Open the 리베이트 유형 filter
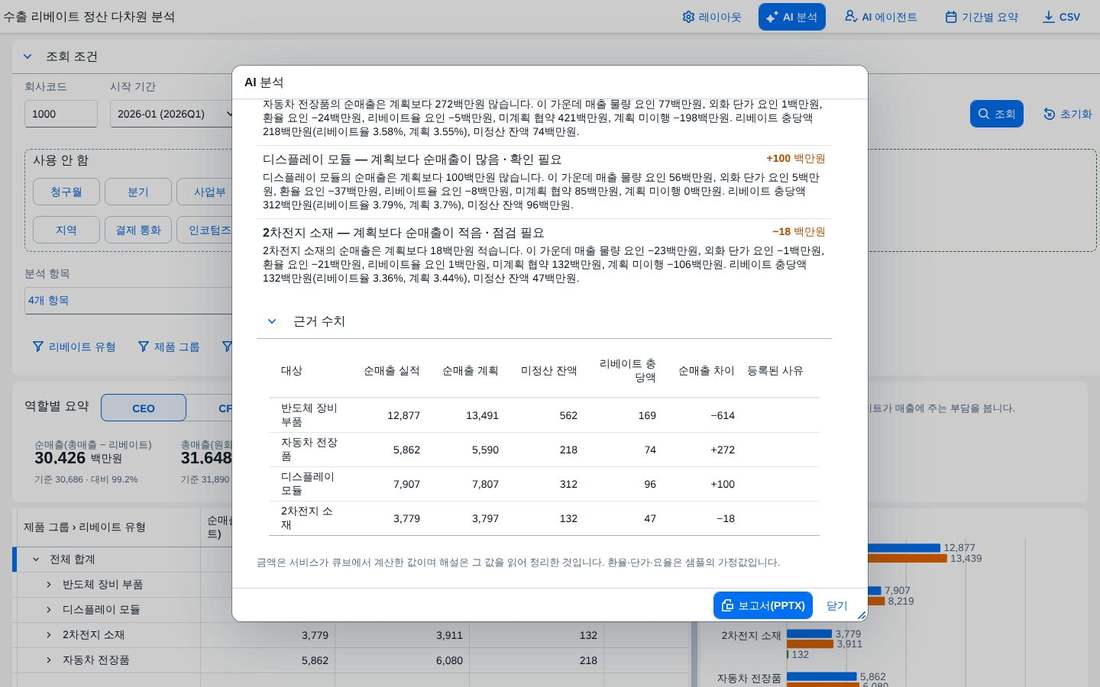Viewport: 1100px width, 687px height. pyautogui.click(x=74, y=347)
